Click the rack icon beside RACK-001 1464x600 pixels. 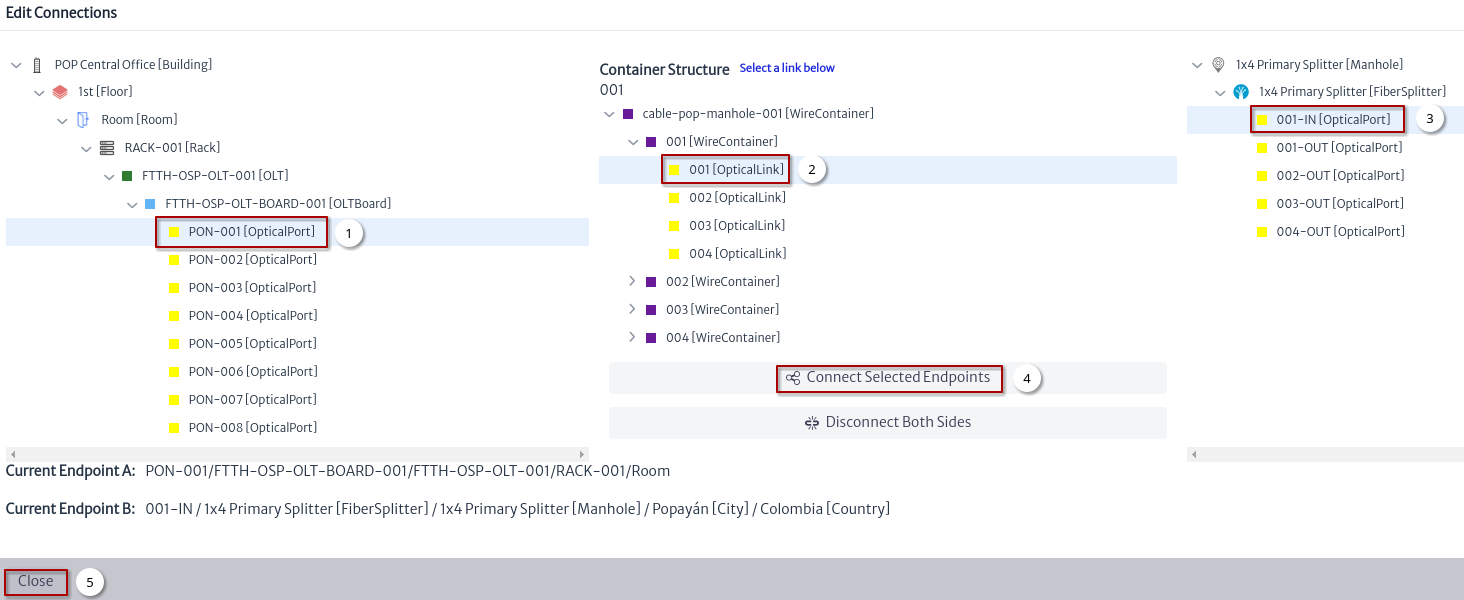coord(107,148)
